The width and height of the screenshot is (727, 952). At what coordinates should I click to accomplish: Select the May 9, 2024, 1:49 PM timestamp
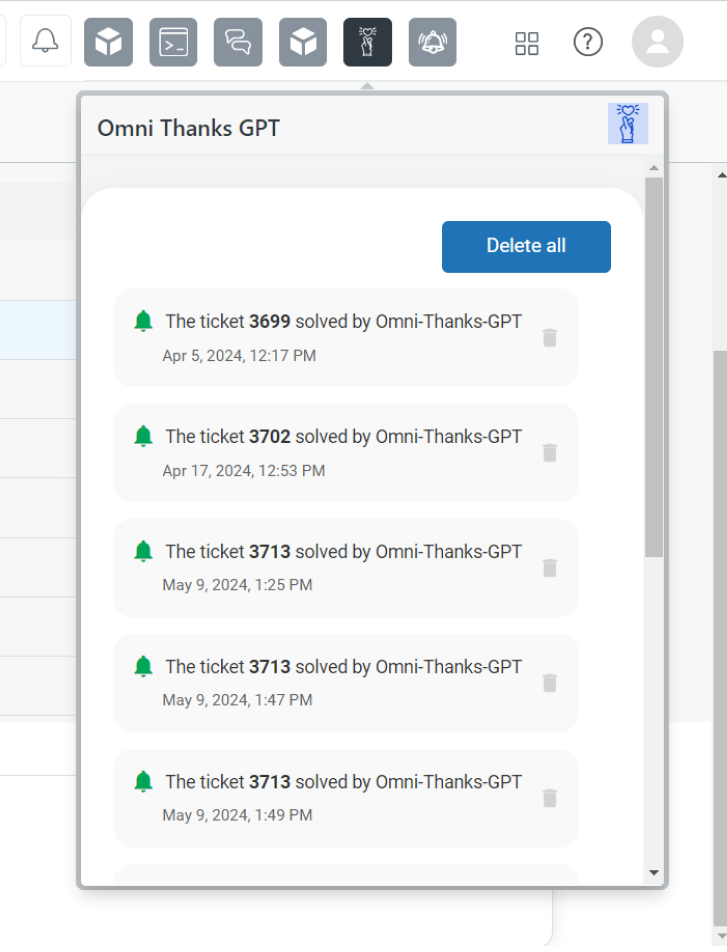tap(237, 815)
